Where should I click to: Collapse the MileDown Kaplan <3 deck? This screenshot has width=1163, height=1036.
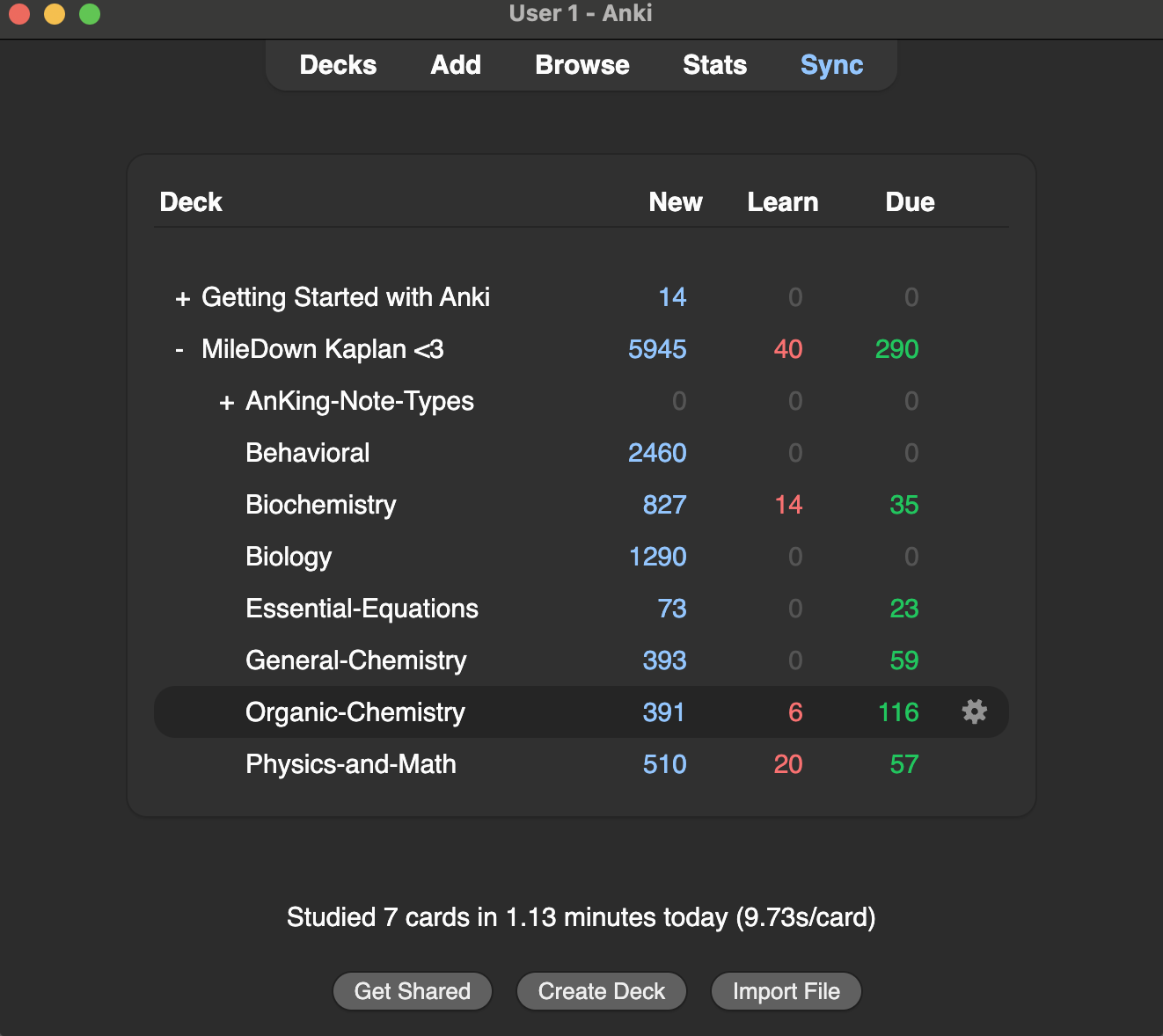(x=179, y=350)
